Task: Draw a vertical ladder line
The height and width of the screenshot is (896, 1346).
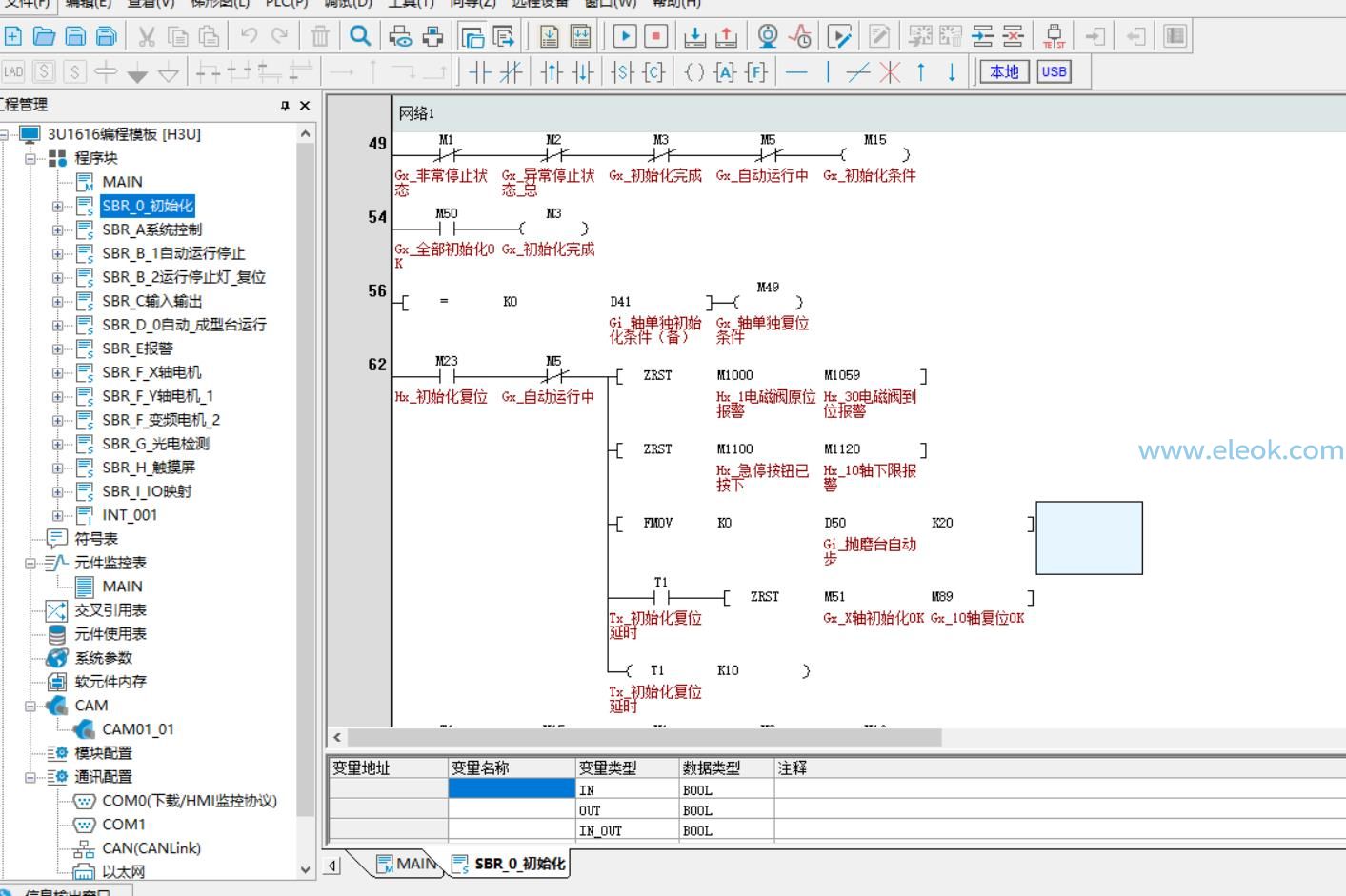Action: (828, 71)
